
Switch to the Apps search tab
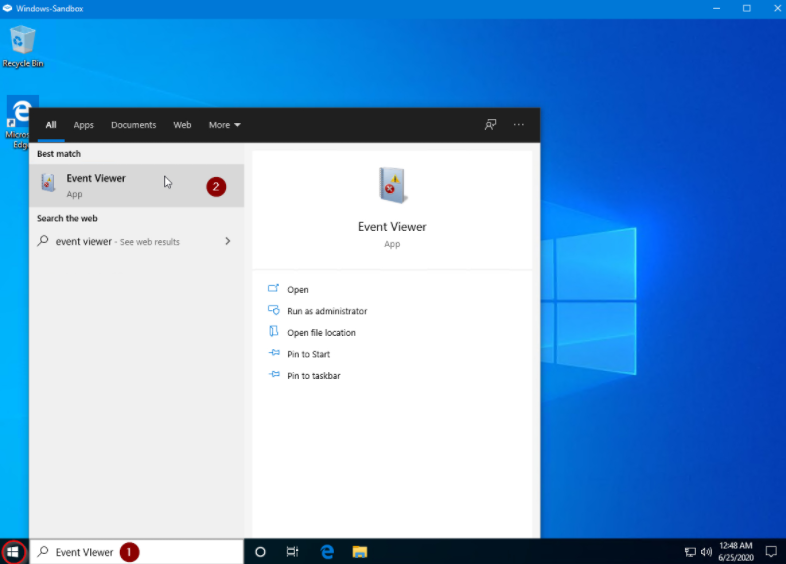83,125
